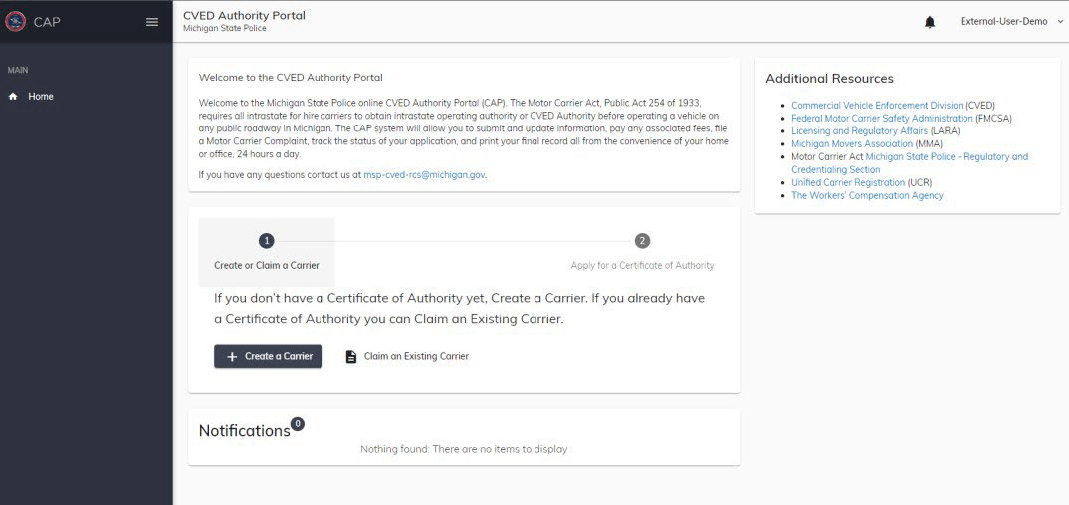Image resolution: width=1069 pixels, height=505 pixels.
Task: Expand the External-User-Demo user dropdown
Action: click(1010, 22)
